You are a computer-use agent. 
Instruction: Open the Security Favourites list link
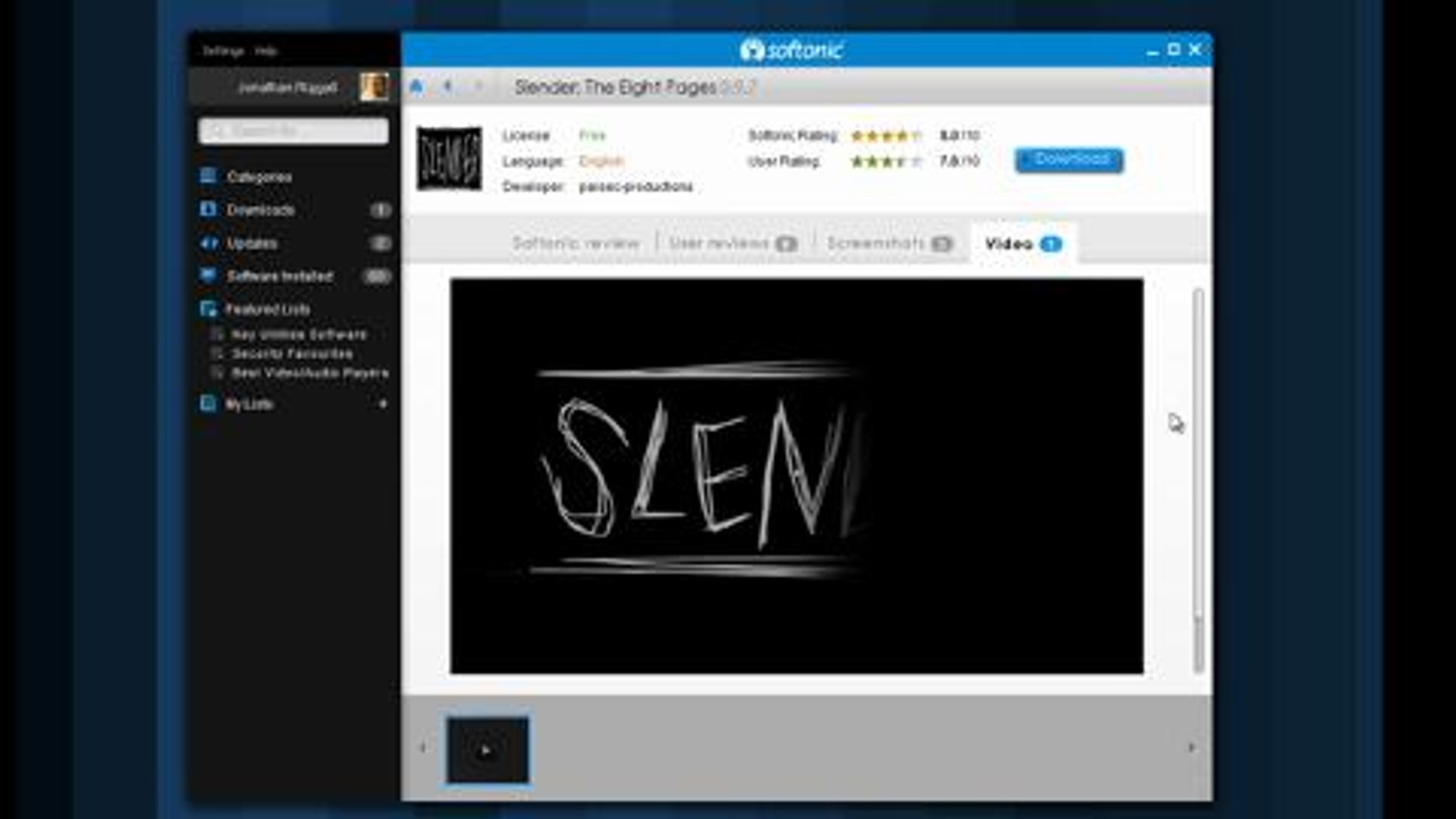(x=291, y=354)
